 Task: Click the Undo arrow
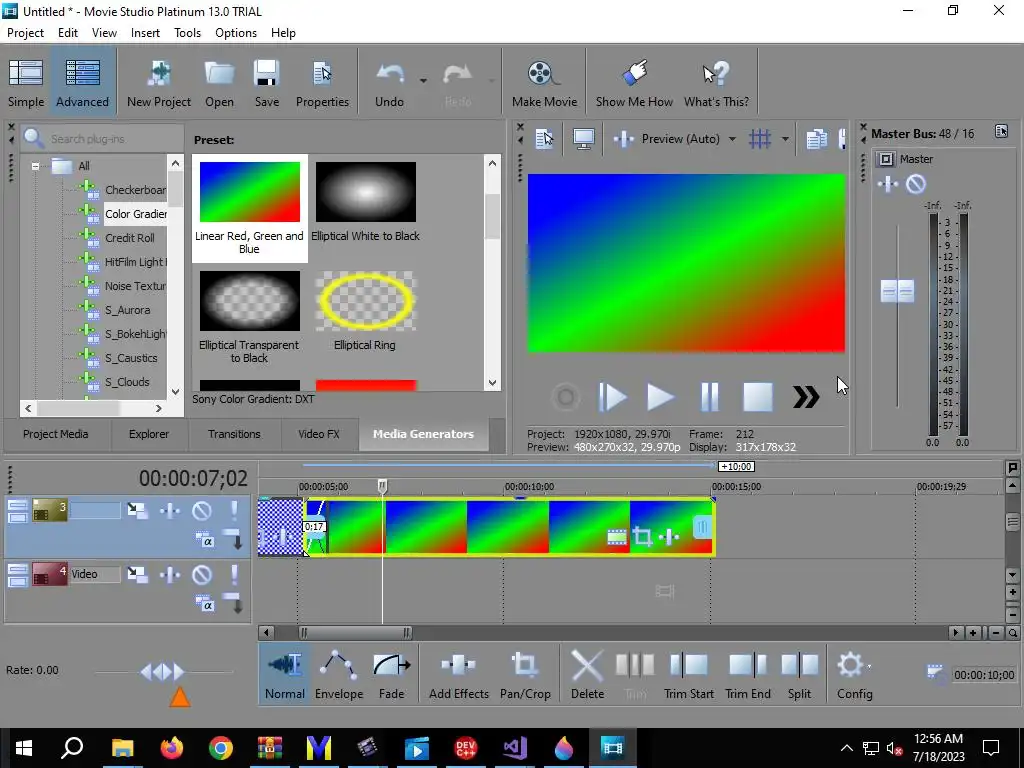coord(389,82)
